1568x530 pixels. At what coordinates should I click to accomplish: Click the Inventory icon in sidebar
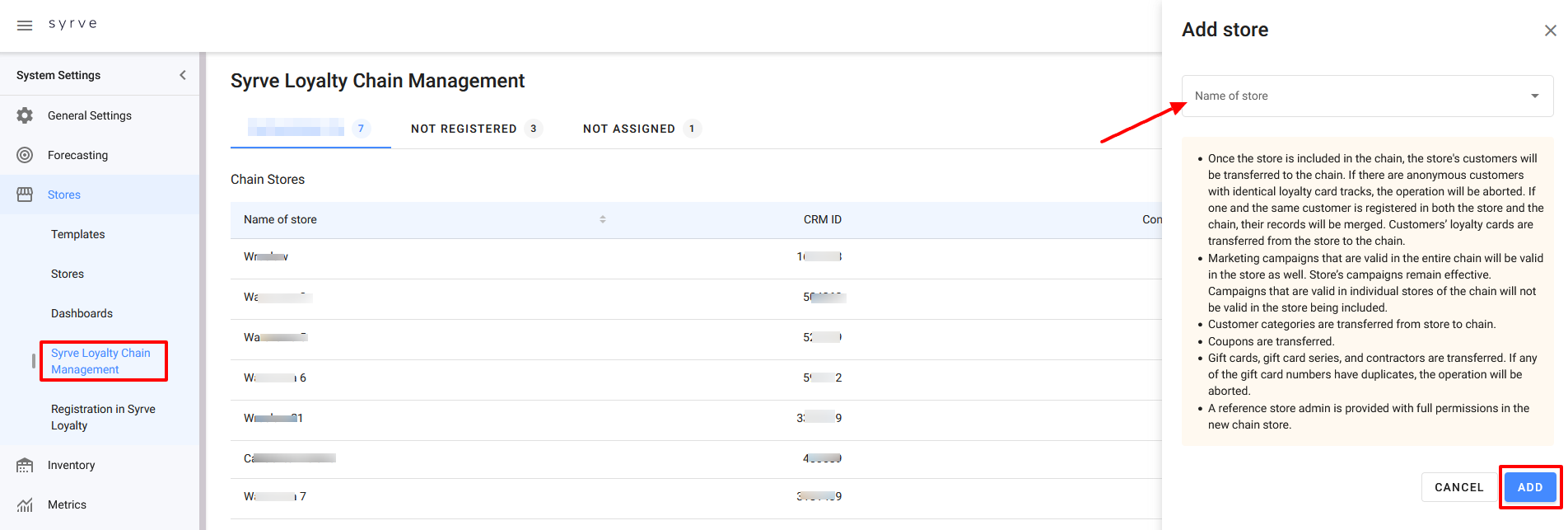(25, 466)
